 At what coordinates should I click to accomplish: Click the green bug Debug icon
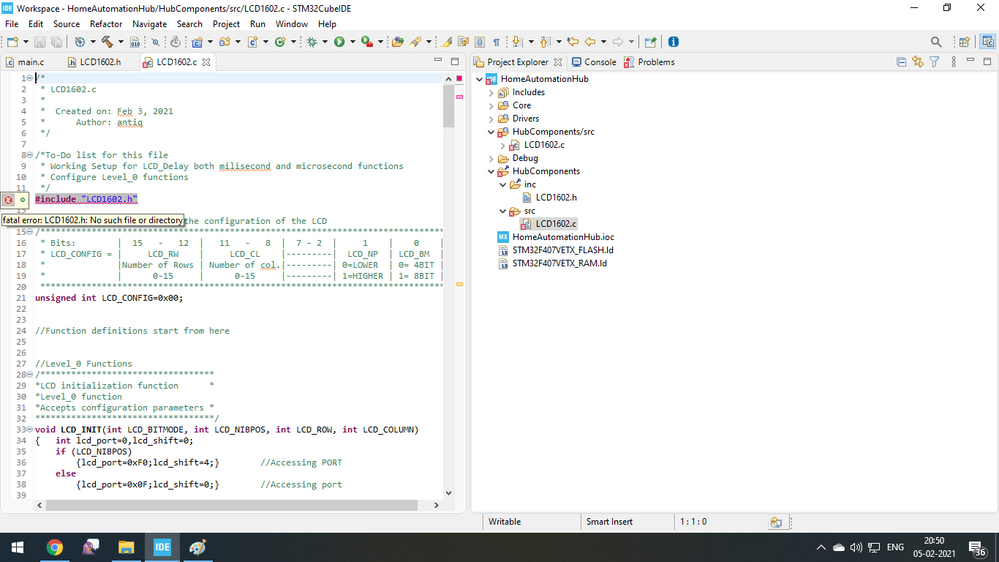pos(312,42)
